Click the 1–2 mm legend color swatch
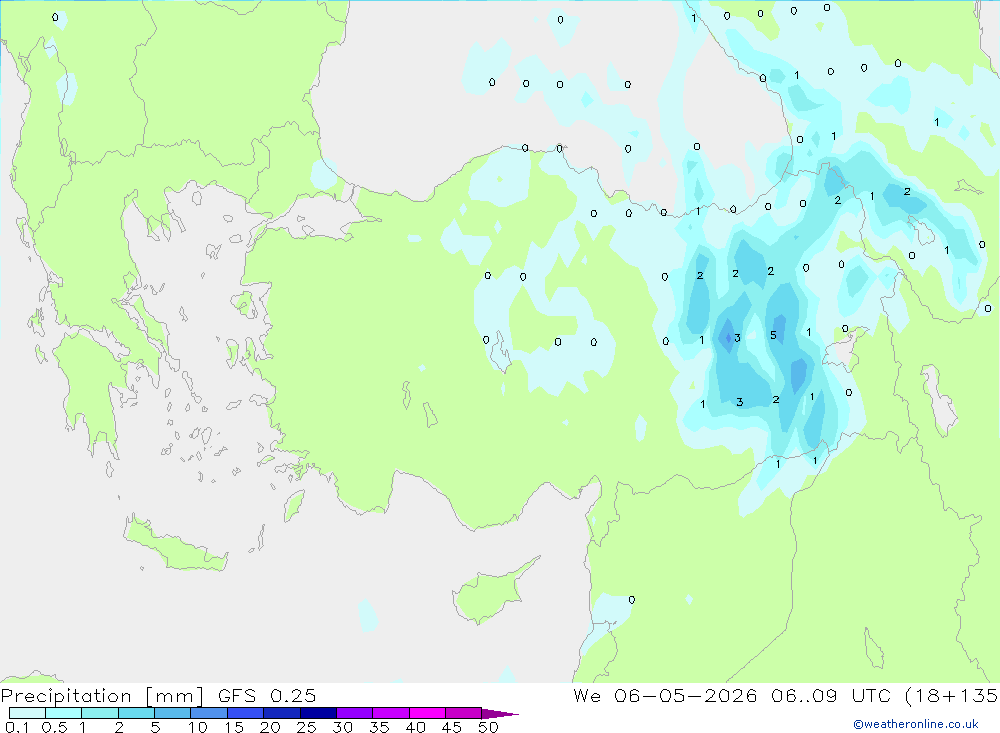 [x=100, y=713]
